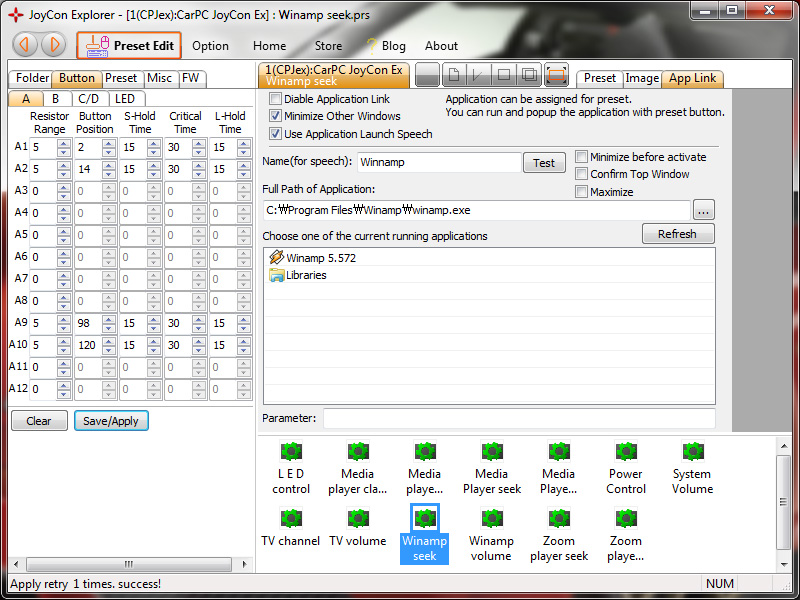Click the left panel scroll-right arrow
800x600 pixels.
tap(244, 564)
